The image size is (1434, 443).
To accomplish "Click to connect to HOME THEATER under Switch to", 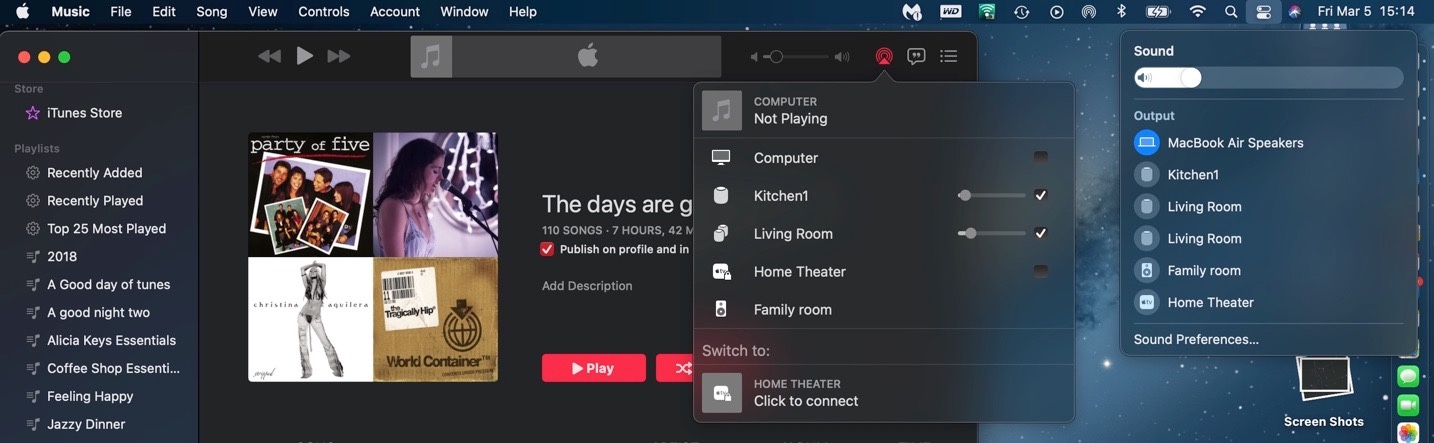I will [x=884, y=393].
